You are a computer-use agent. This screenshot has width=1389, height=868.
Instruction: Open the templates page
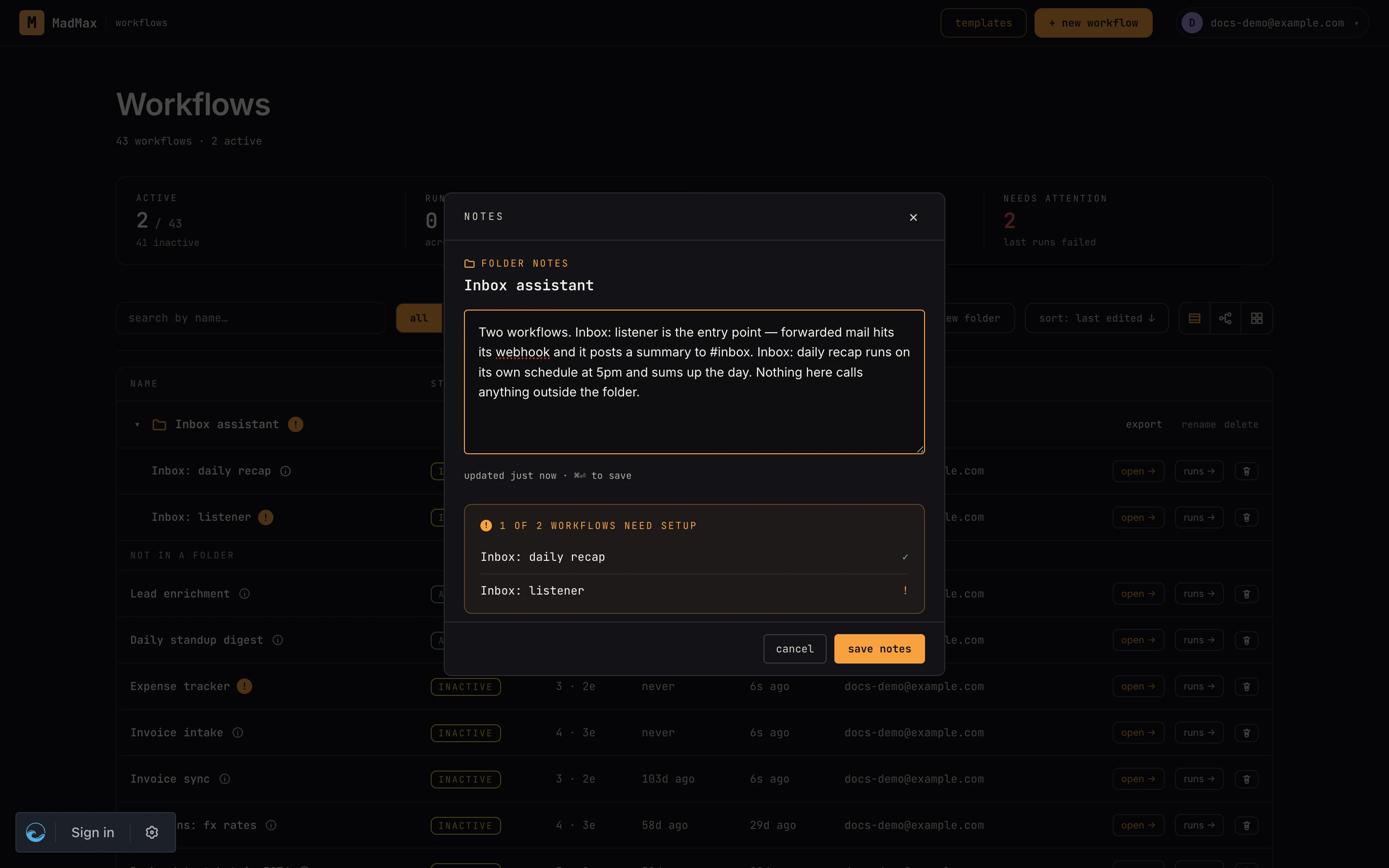pyautogui.click(x=983, y=23)
